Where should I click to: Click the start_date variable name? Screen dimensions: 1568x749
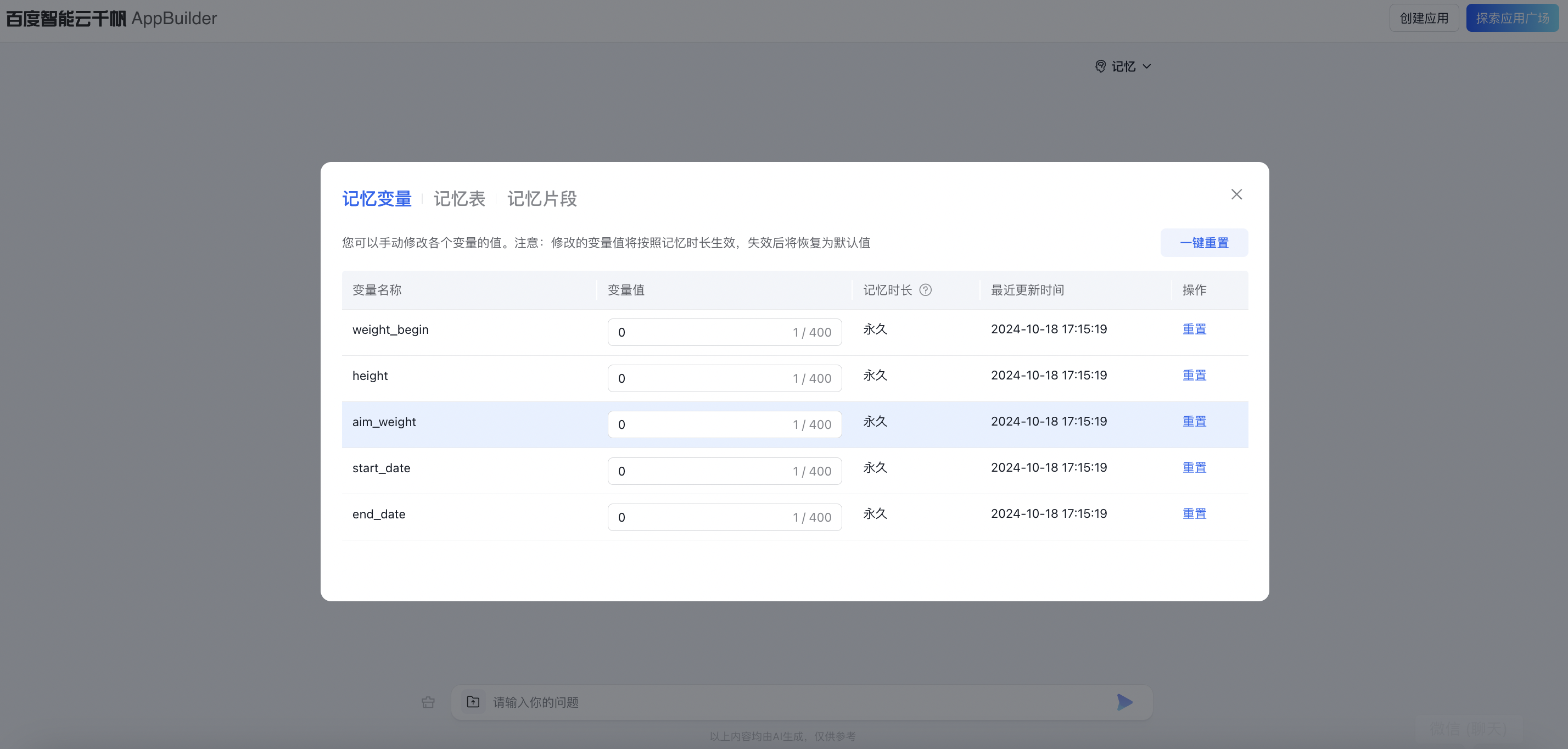pos(381,469)
